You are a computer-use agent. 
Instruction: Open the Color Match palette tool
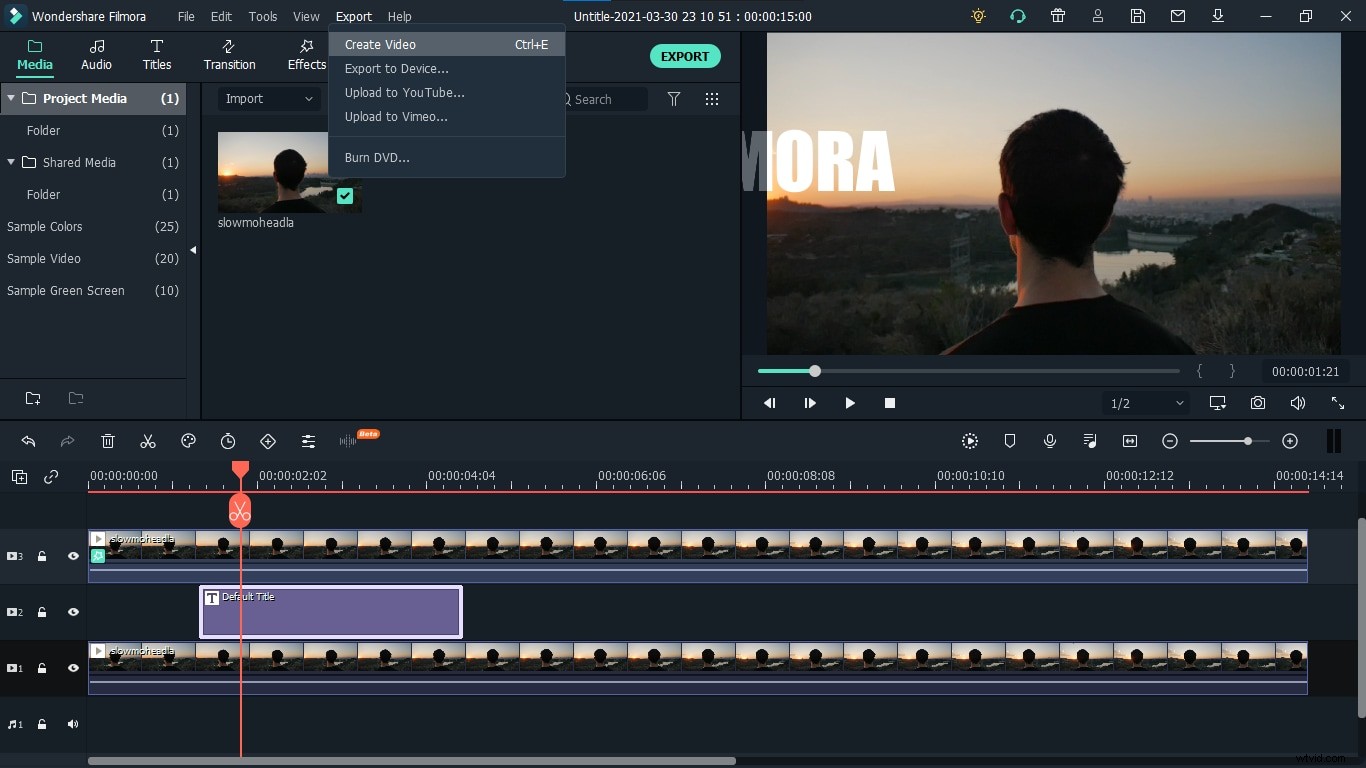pyautogui.click(x=188, y=441)
